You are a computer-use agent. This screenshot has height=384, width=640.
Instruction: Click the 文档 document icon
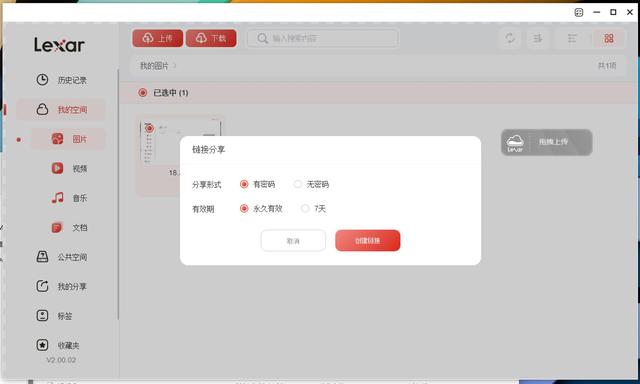57,227
